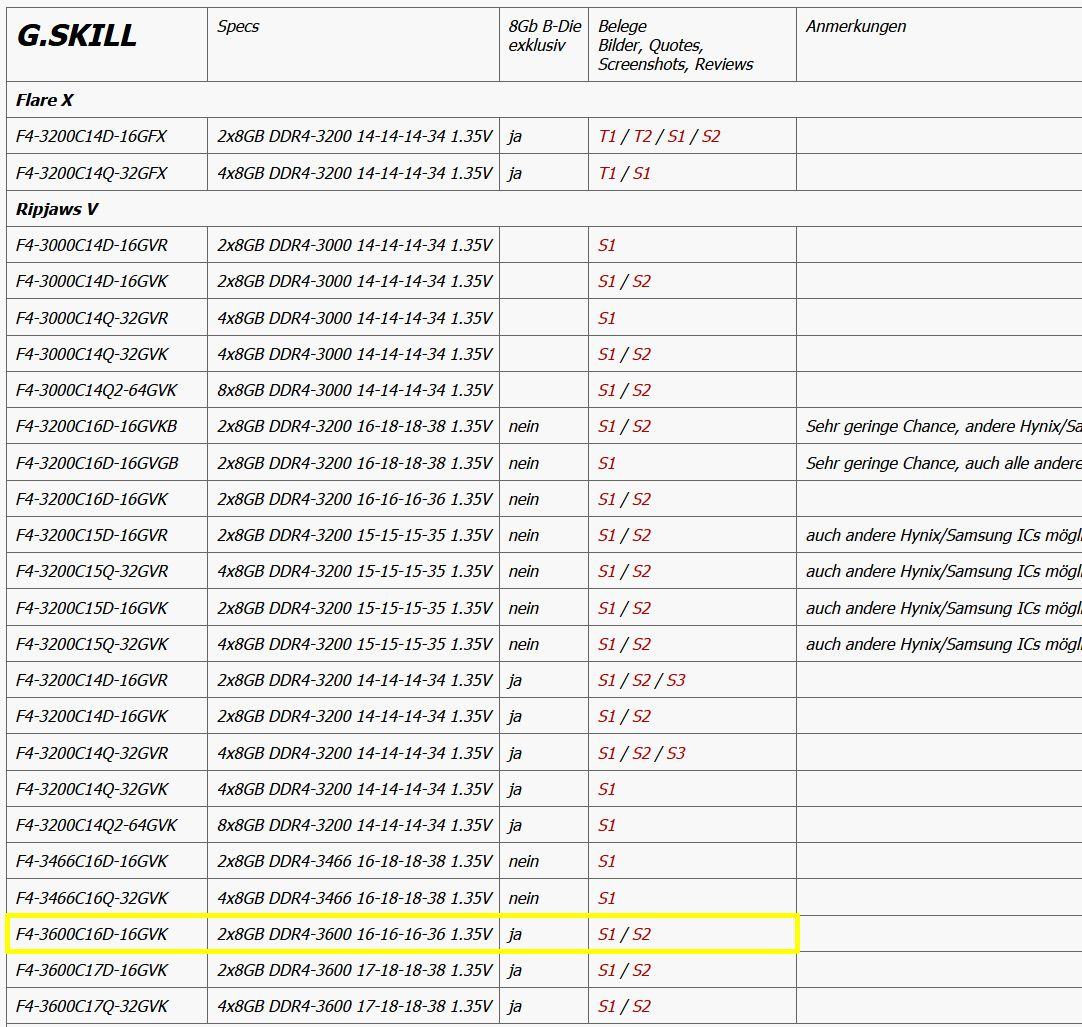Click specs cell 2x8GB DDR4-3200 16-16-16-36 1.35V
The image size is (1082, 1027).
(x=355, y=499)
